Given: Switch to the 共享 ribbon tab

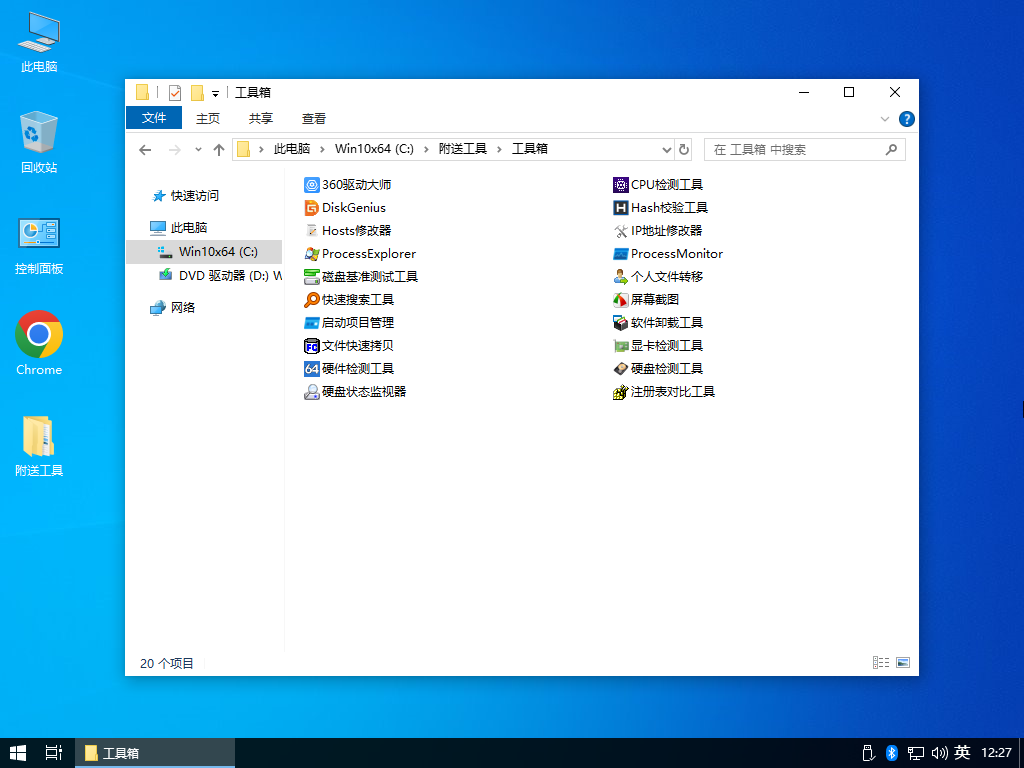Looking at the screenshot, I should coord(261,119).
